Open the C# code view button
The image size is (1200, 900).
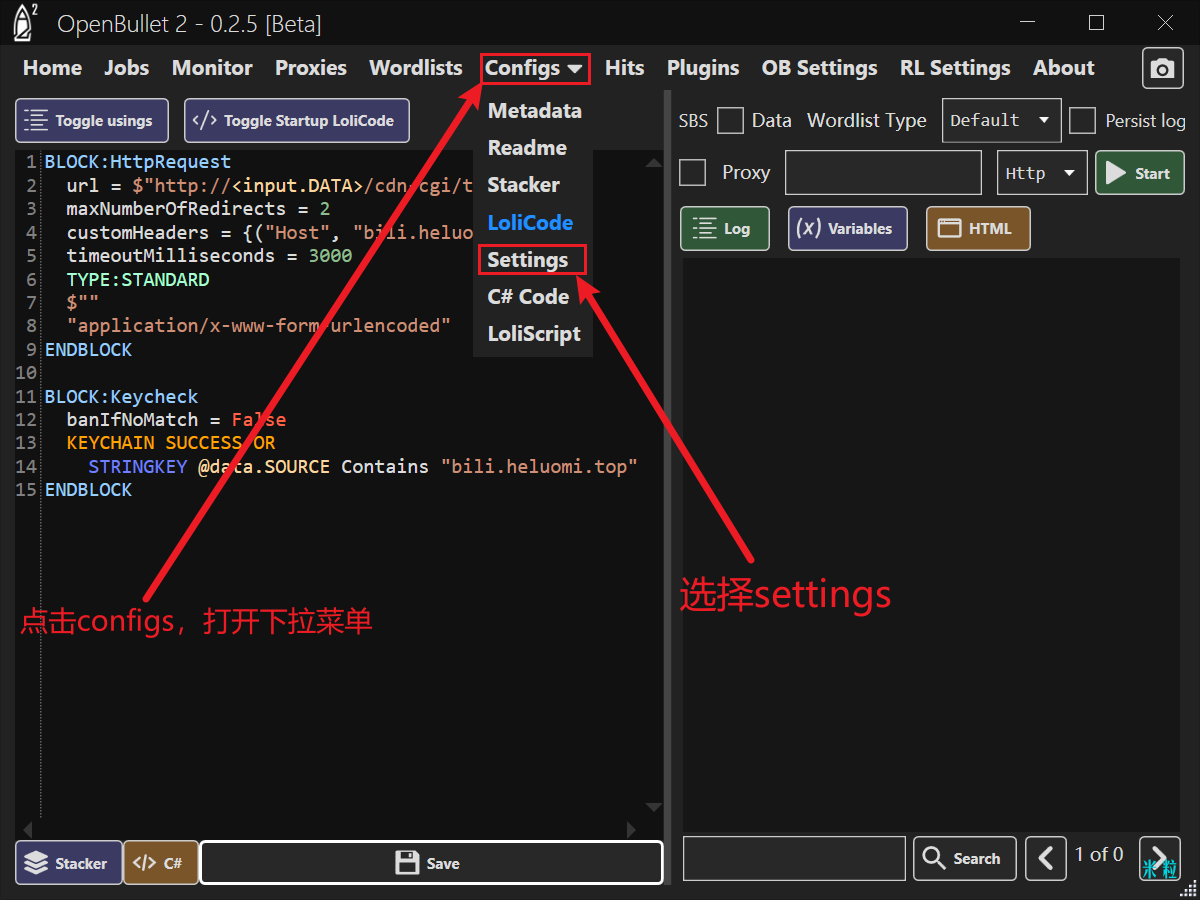(x=160, y=863)
